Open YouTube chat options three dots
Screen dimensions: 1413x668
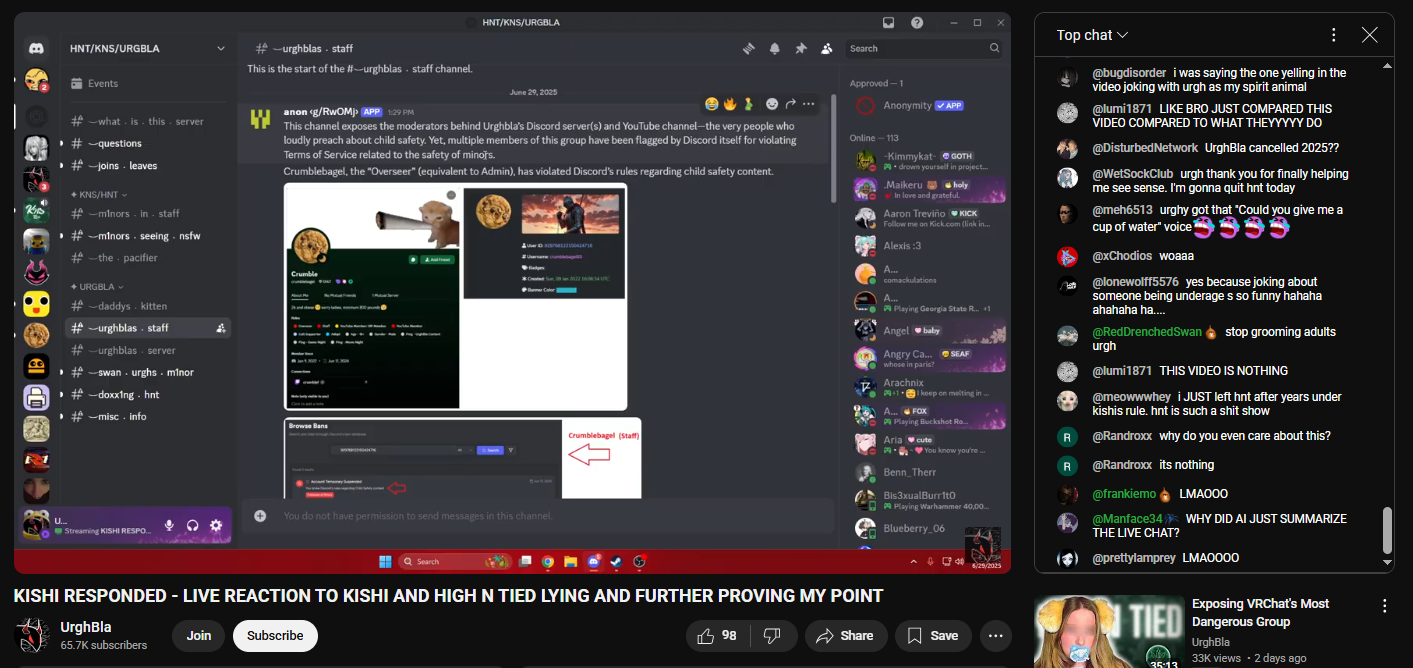pos(1333,35)
